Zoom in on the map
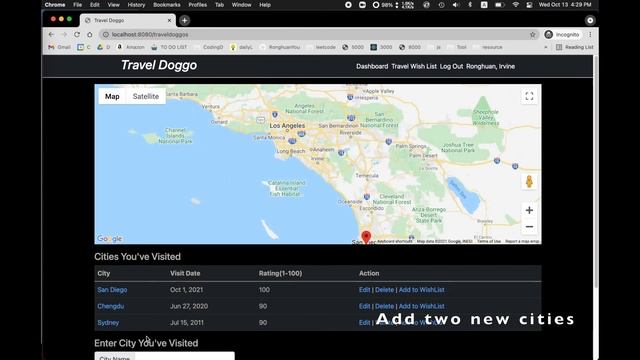 point(529,210)
